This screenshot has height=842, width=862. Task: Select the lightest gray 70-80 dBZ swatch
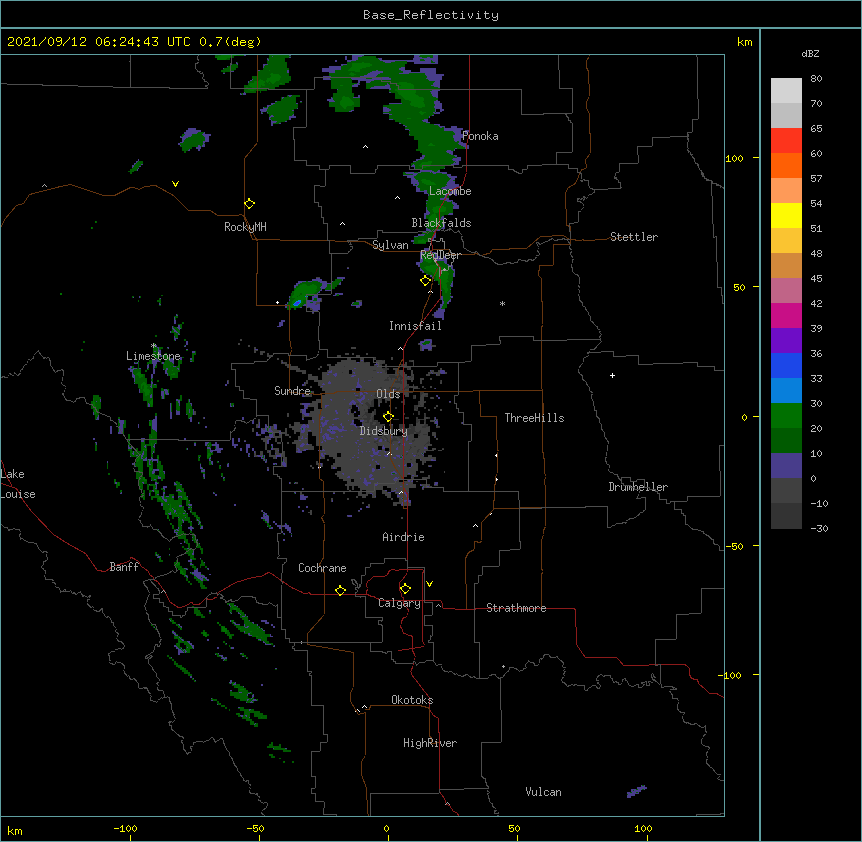[786, 91]
